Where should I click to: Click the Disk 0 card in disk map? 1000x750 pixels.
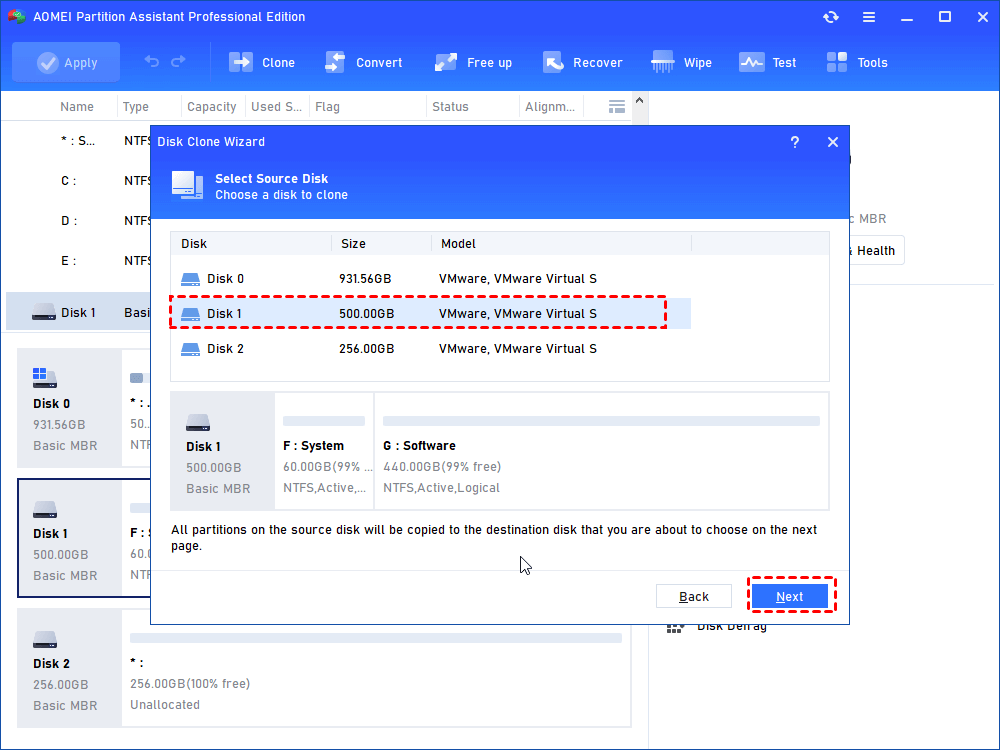coord(70,408)
